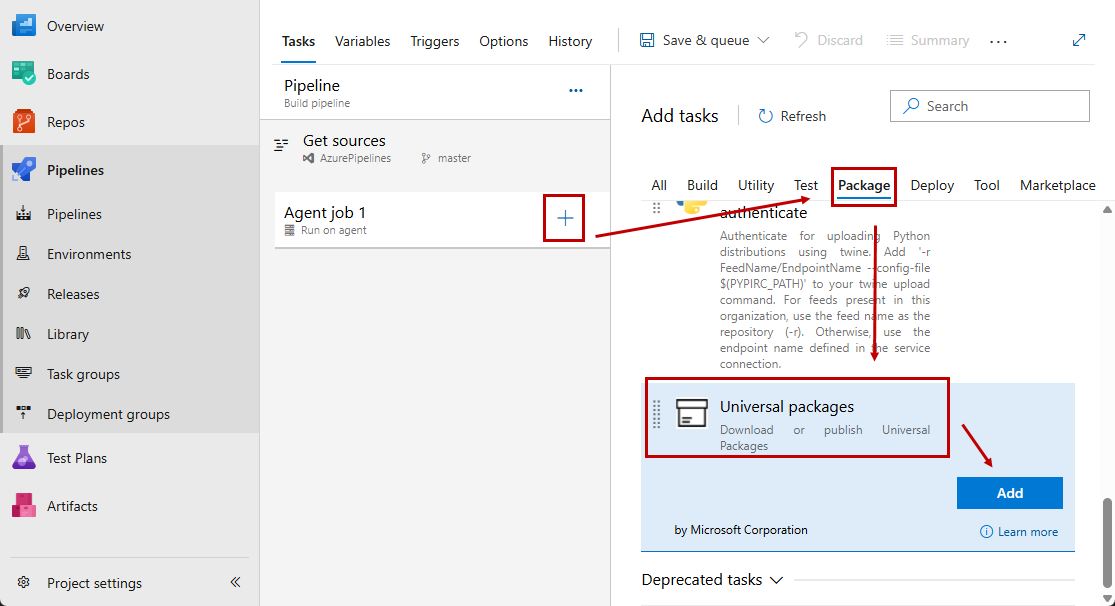Viewport: 1115px width, 606px height.
Task: Click the Learn more info icon
Action: 986,531
